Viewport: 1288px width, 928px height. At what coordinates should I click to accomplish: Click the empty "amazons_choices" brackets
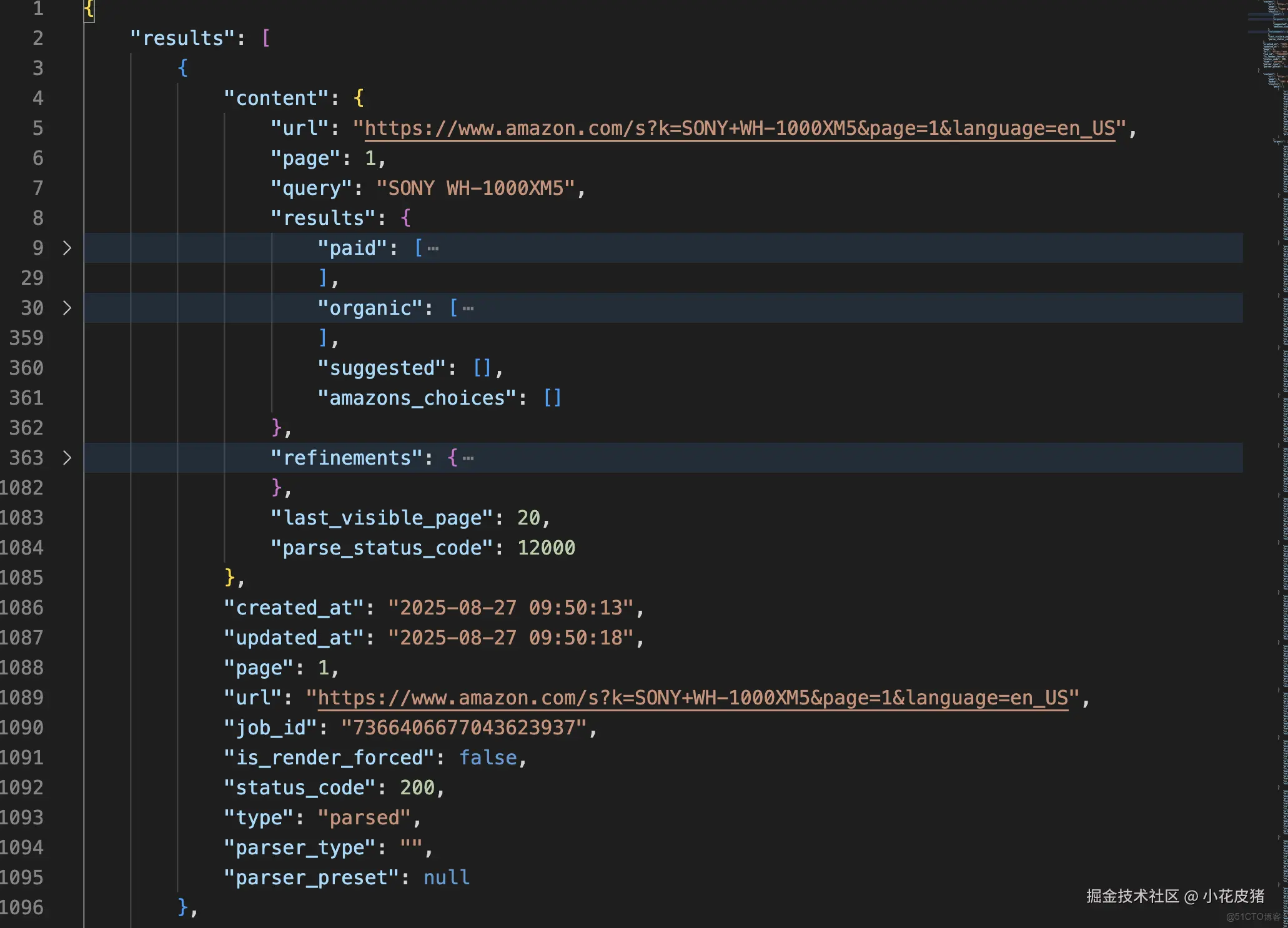click(552, 398)
